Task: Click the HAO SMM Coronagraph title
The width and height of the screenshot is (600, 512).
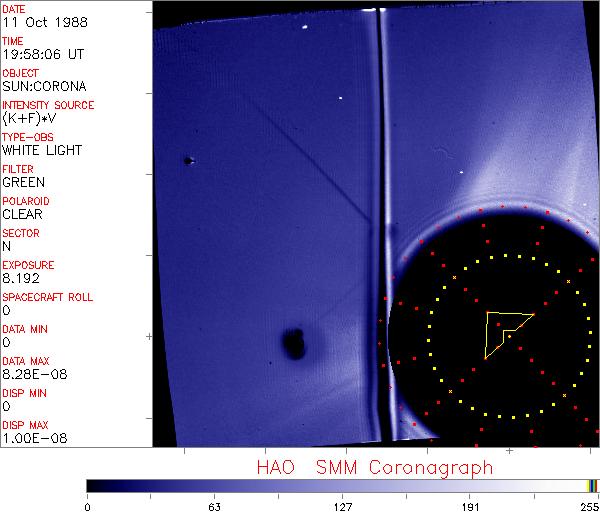Action: [375, 467]
